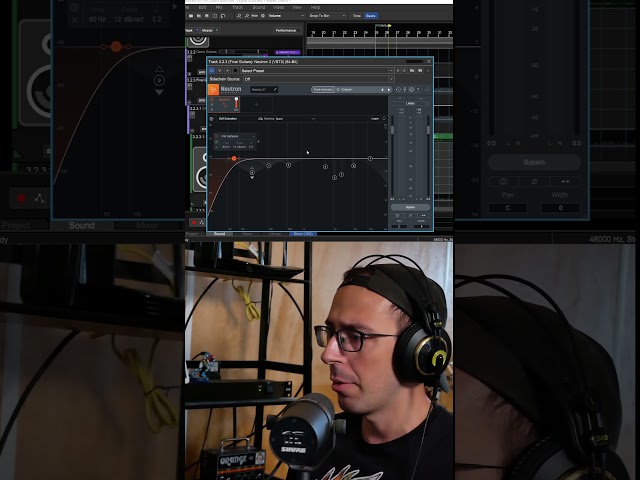Open the Mix menu
The image size is (640, 480).
point(219,7)
